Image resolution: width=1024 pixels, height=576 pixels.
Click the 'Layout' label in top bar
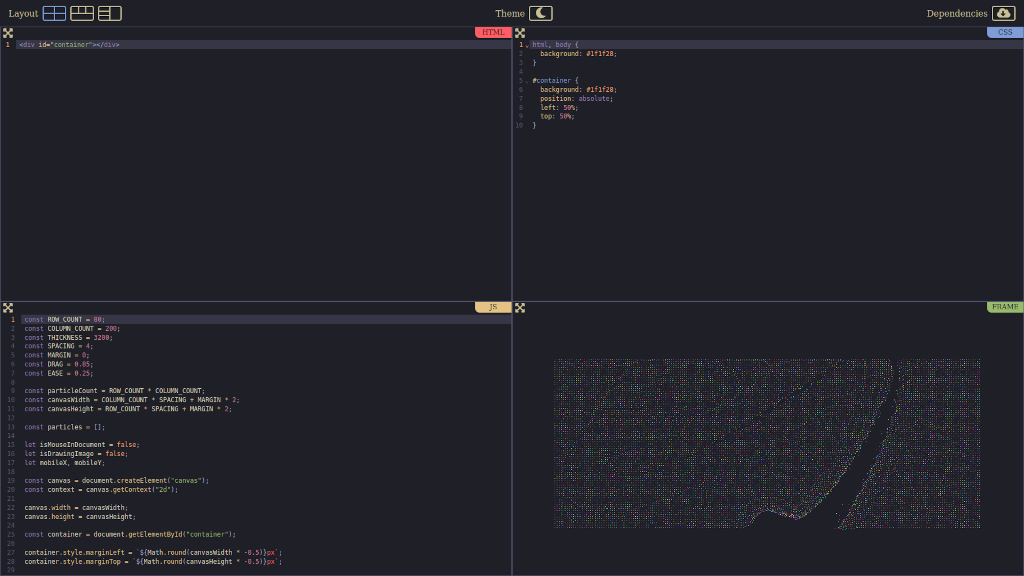coord(24,14)
